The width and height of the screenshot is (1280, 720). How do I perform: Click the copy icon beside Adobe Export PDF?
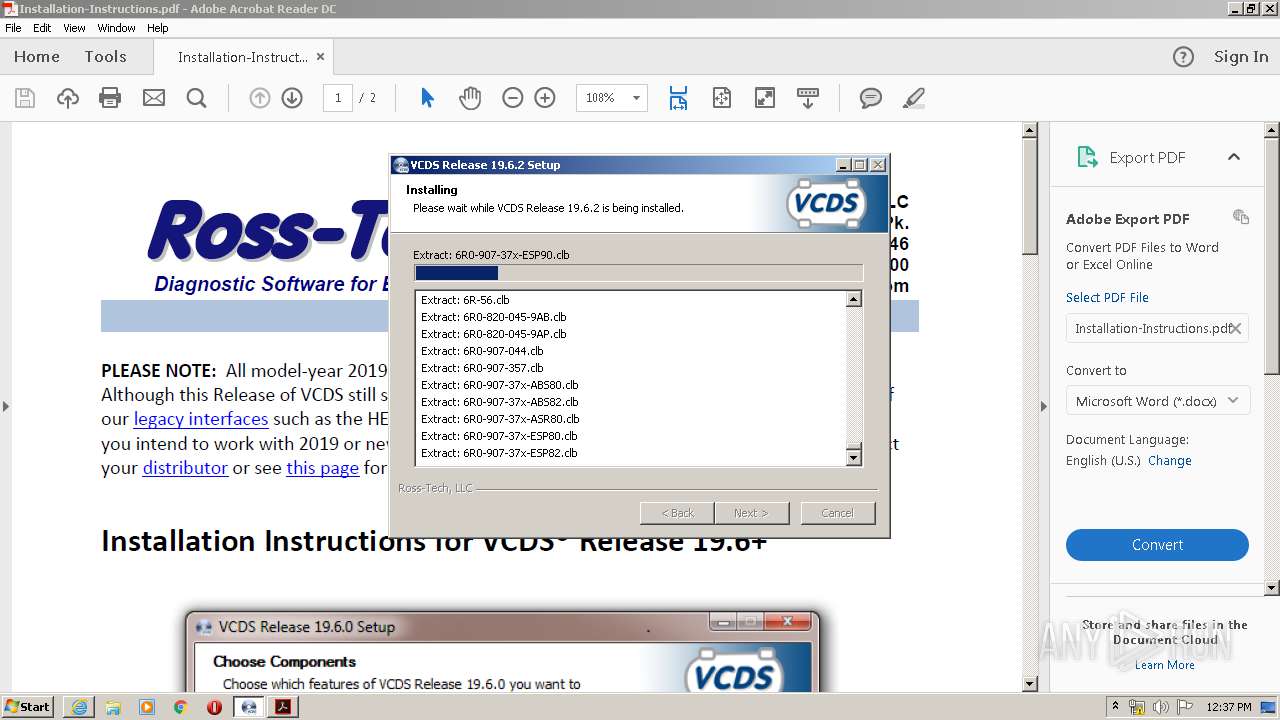(x=1241, y=217)
